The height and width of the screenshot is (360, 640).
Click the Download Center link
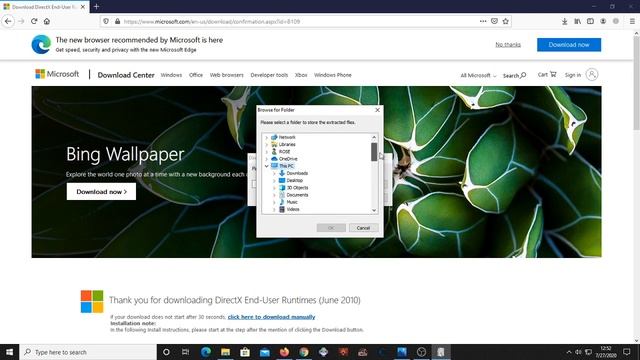[126, 75]
